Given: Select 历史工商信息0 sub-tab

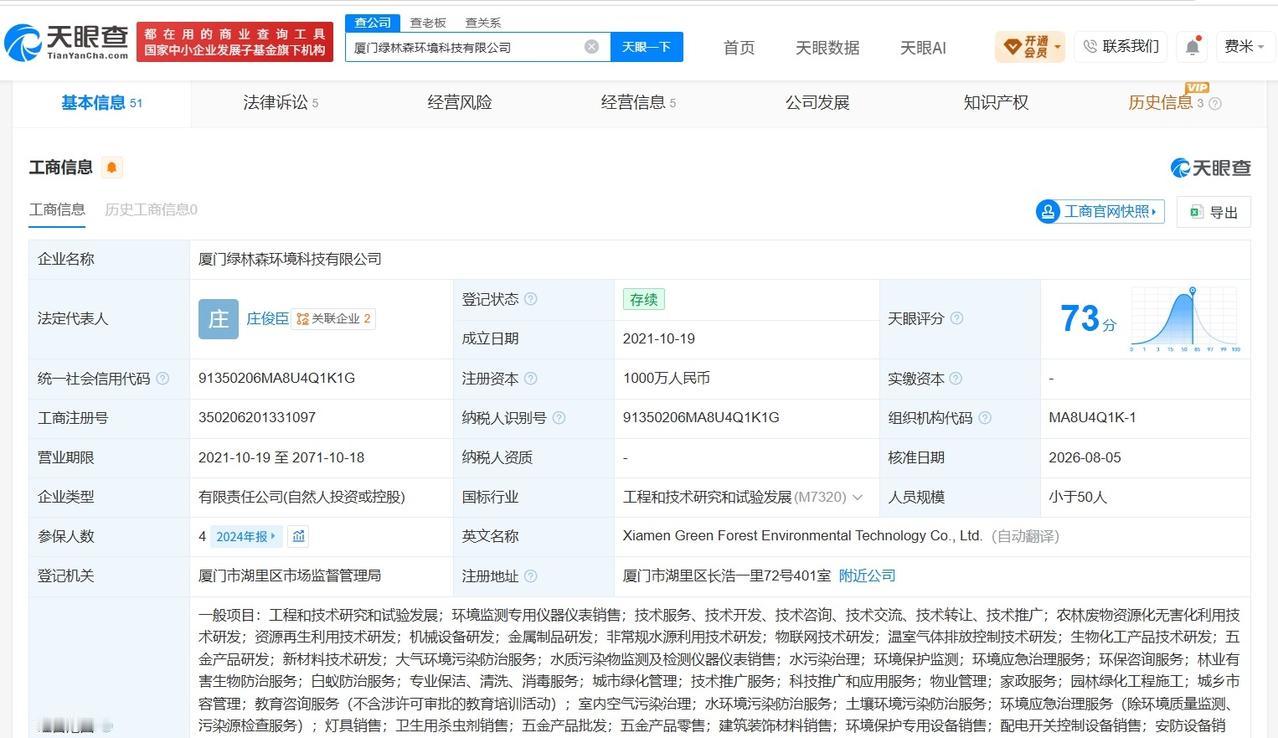Looking at the screenshot, I should [151, 210].
